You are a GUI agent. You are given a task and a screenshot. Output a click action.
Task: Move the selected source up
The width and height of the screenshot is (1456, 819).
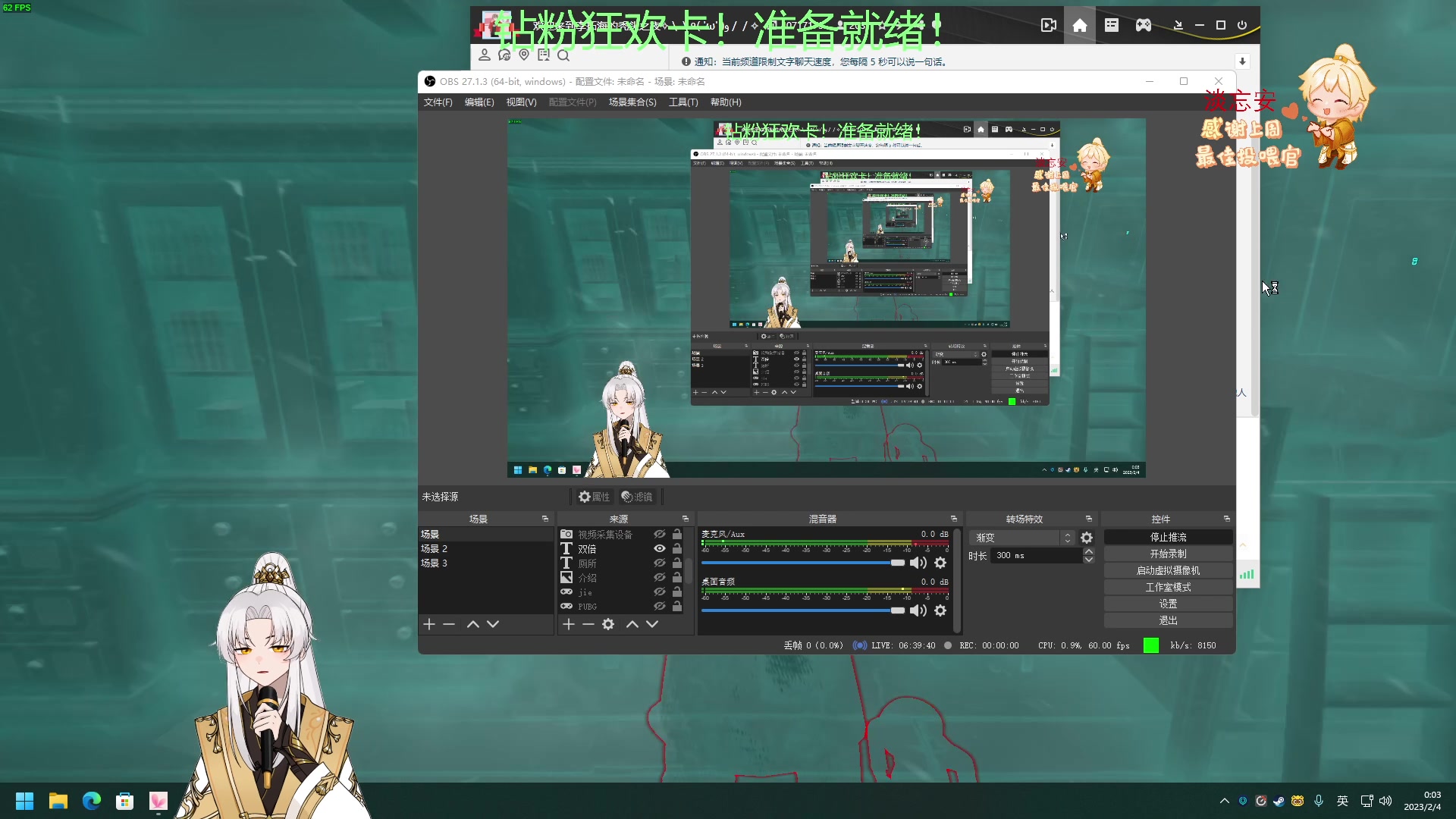(632, 624)
